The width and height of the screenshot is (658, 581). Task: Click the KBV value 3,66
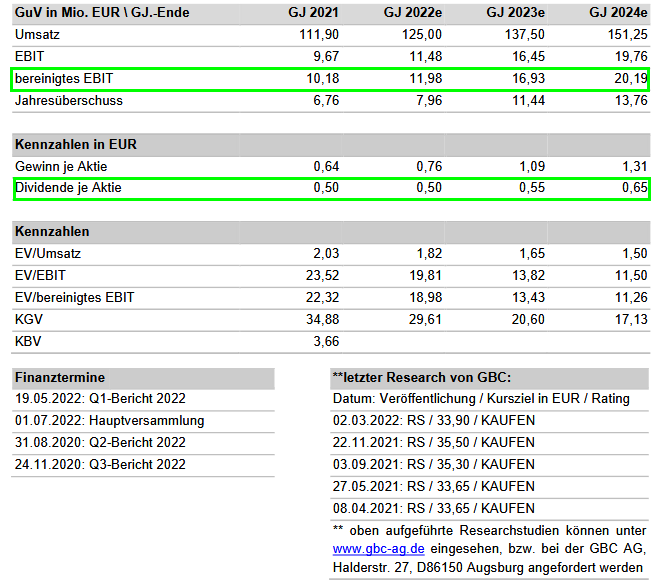tap(324, 341)
